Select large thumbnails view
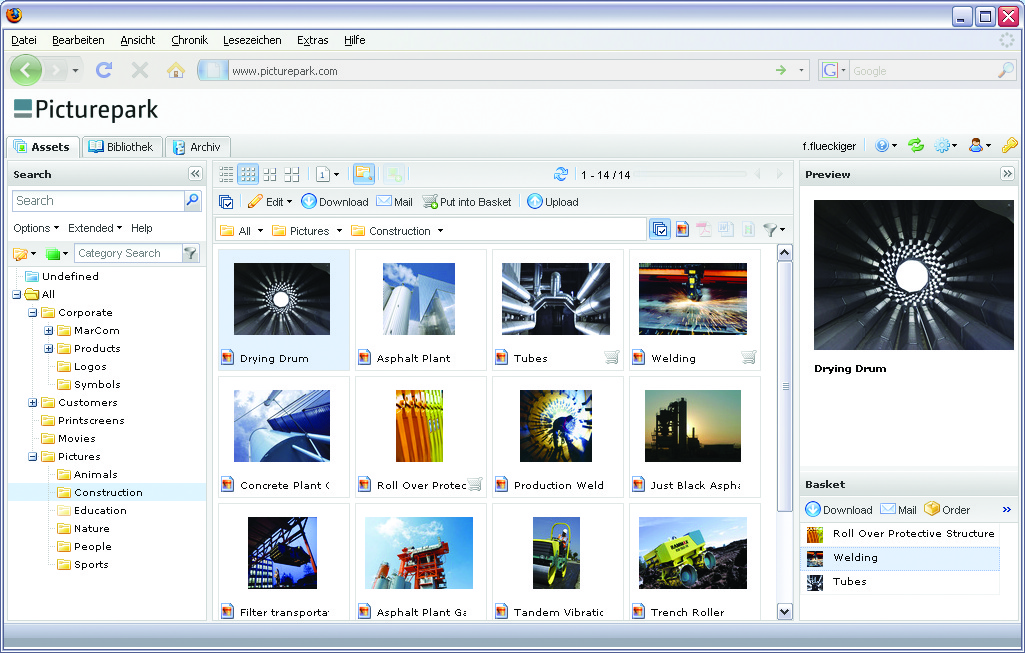Image resolution: width=1025 pixels, height=653 pixels. [292, 175]
